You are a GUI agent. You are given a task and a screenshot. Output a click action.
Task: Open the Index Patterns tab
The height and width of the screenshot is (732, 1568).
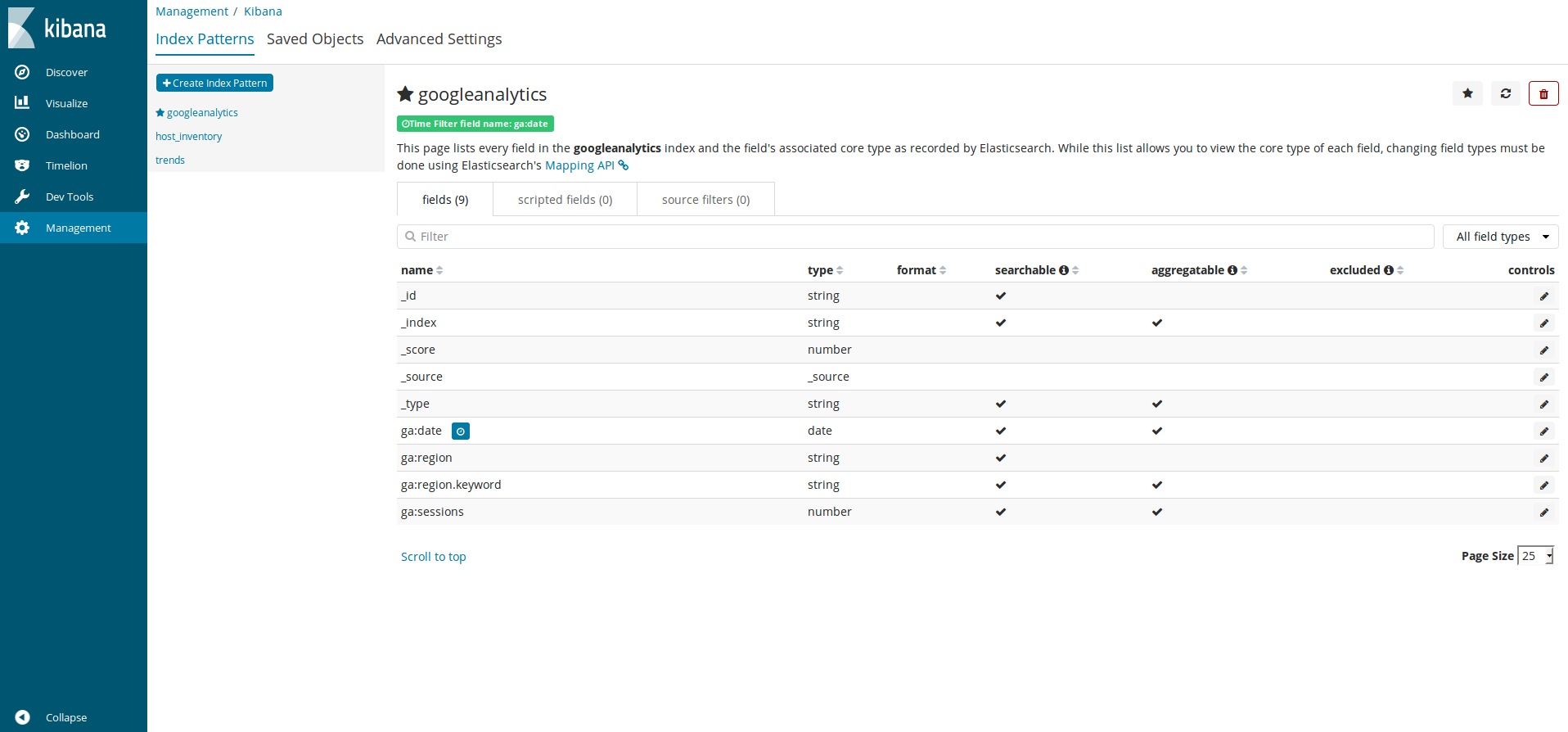click(205, 39)
